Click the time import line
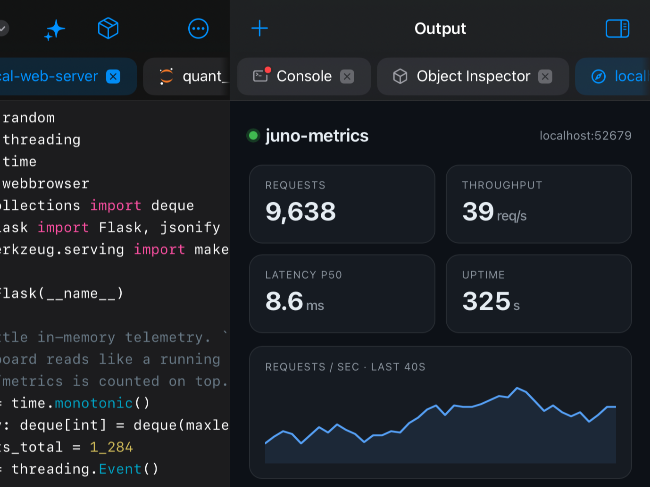 point(19,162)
